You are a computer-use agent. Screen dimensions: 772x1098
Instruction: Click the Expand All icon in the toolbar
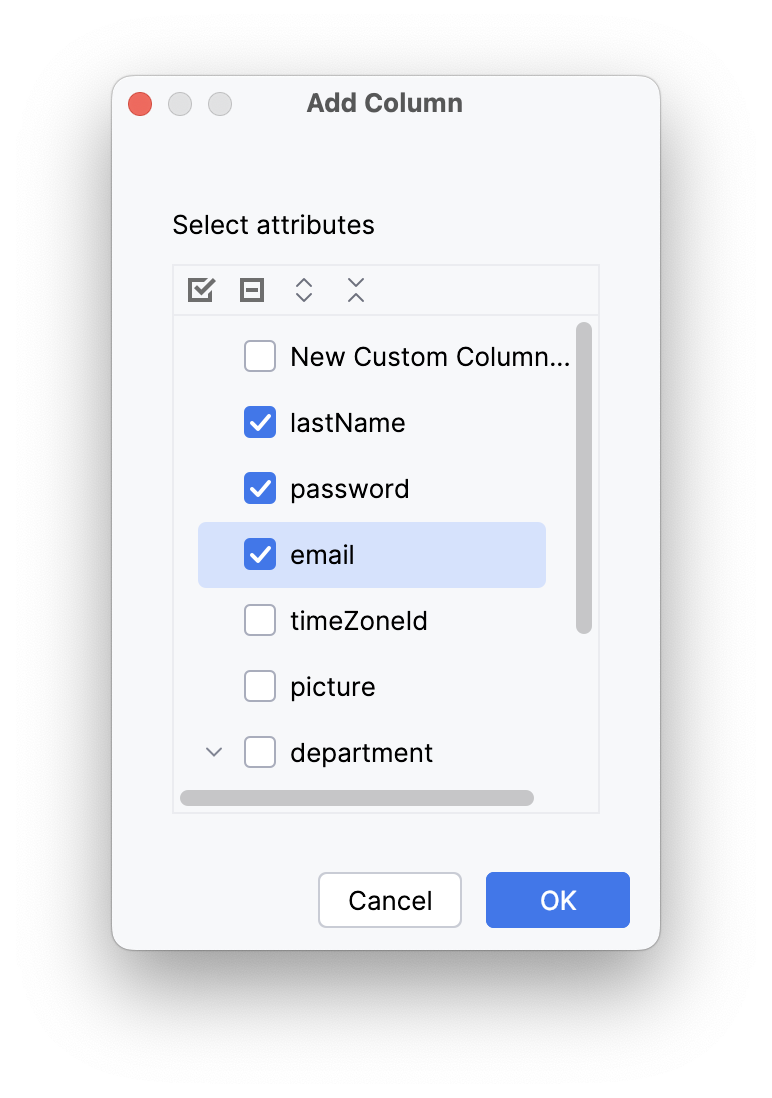(303, 289)
